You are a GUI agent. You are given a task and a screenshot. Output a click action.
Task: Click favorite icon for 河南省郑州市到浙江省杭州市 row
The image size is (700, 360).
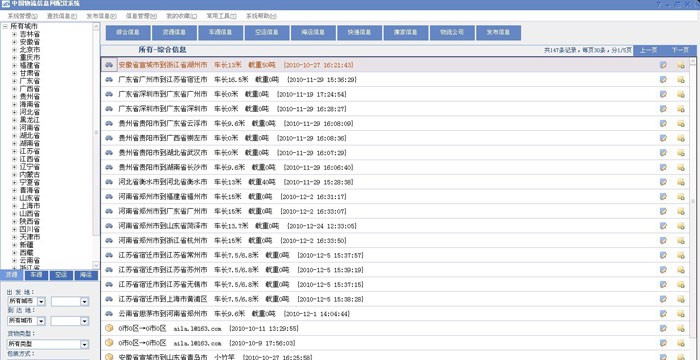[681, 241]
